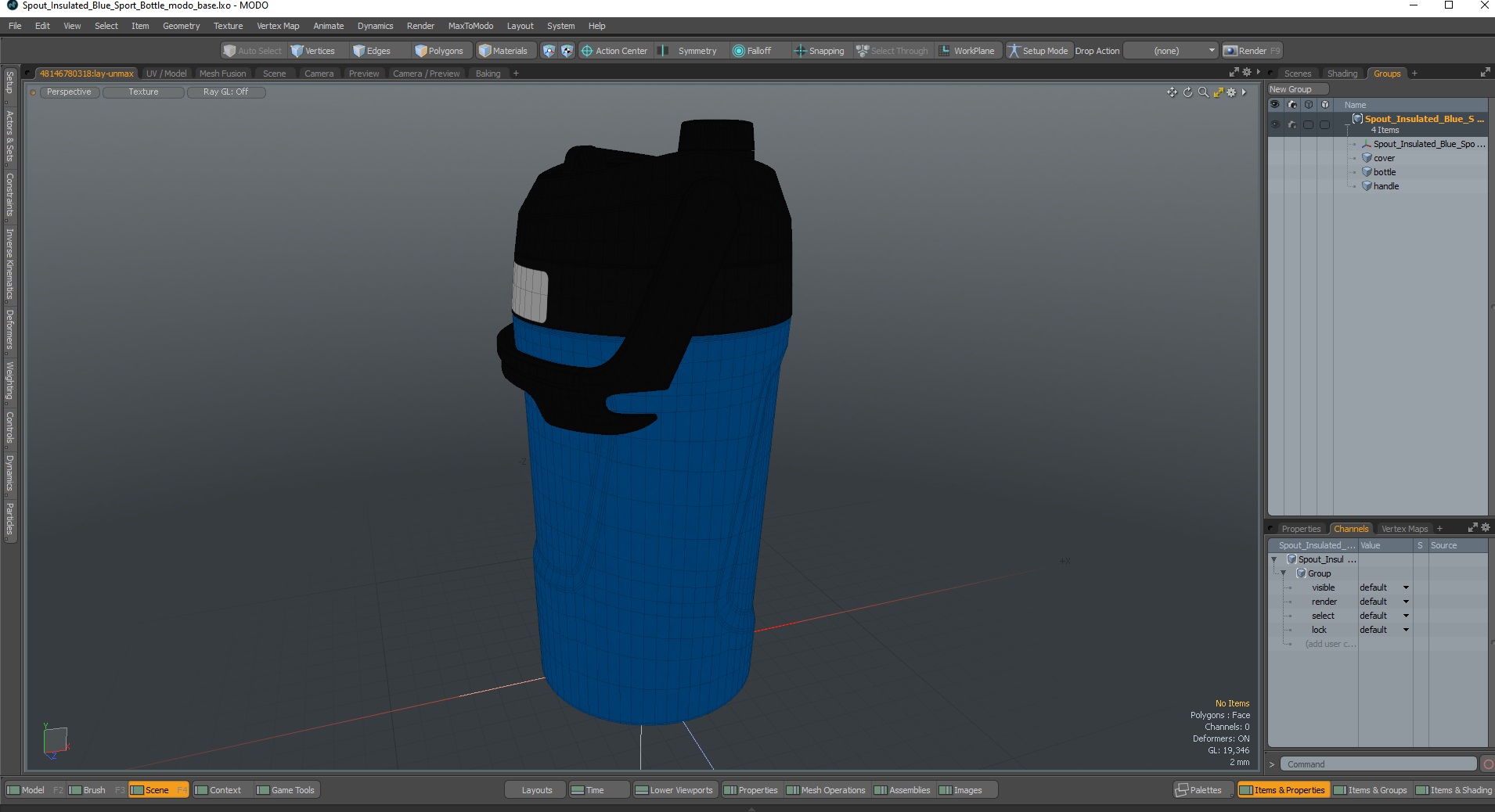Open 'render' channel value dropdown
This screenshot has width=1495, height=812.
pos(1406,602)
